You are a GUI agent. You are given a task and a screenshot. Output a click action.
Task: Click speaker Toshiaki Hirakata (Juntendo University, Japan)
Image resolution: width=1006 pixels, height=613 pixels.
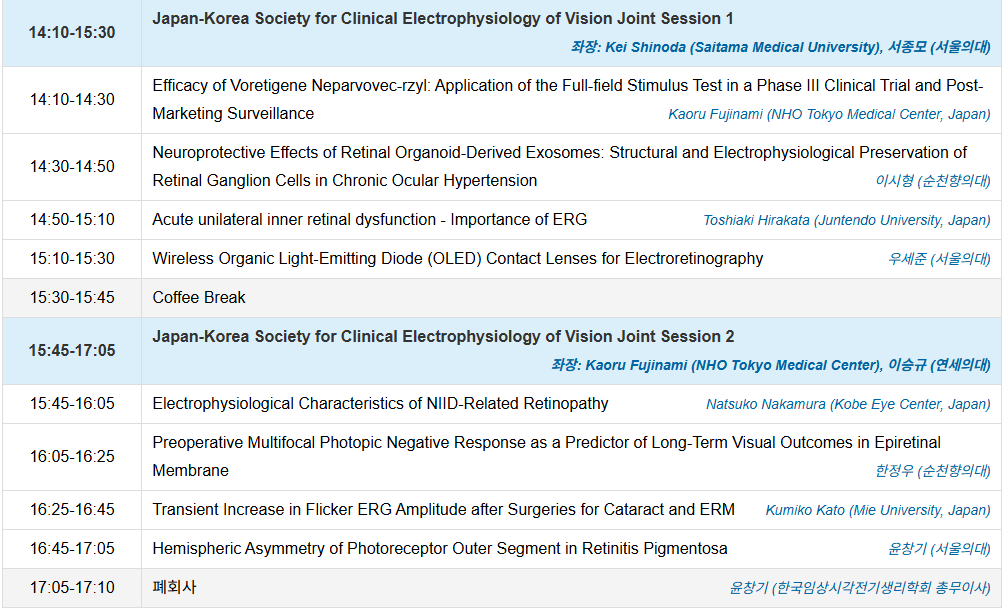[846, 220]
